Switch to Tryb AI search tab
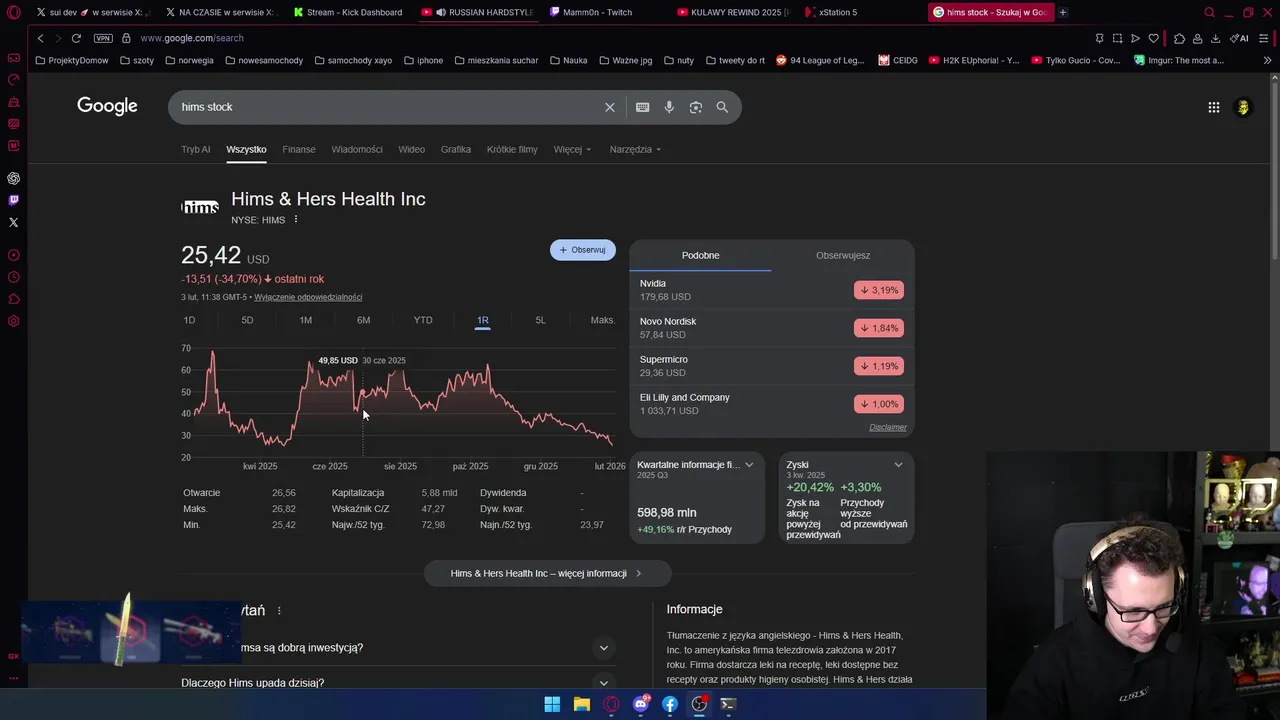The height and width of the screenshot is (720, 1280). click(x=196, y=149)
